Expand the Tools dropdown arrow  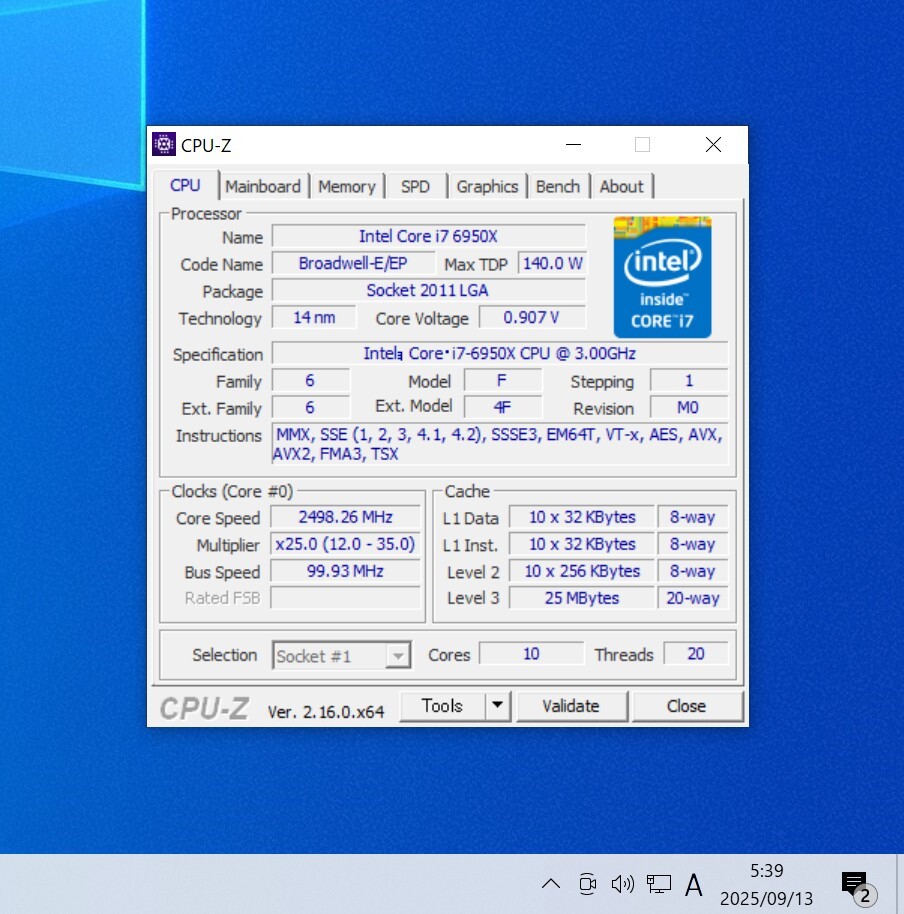[x=498, y=706]
